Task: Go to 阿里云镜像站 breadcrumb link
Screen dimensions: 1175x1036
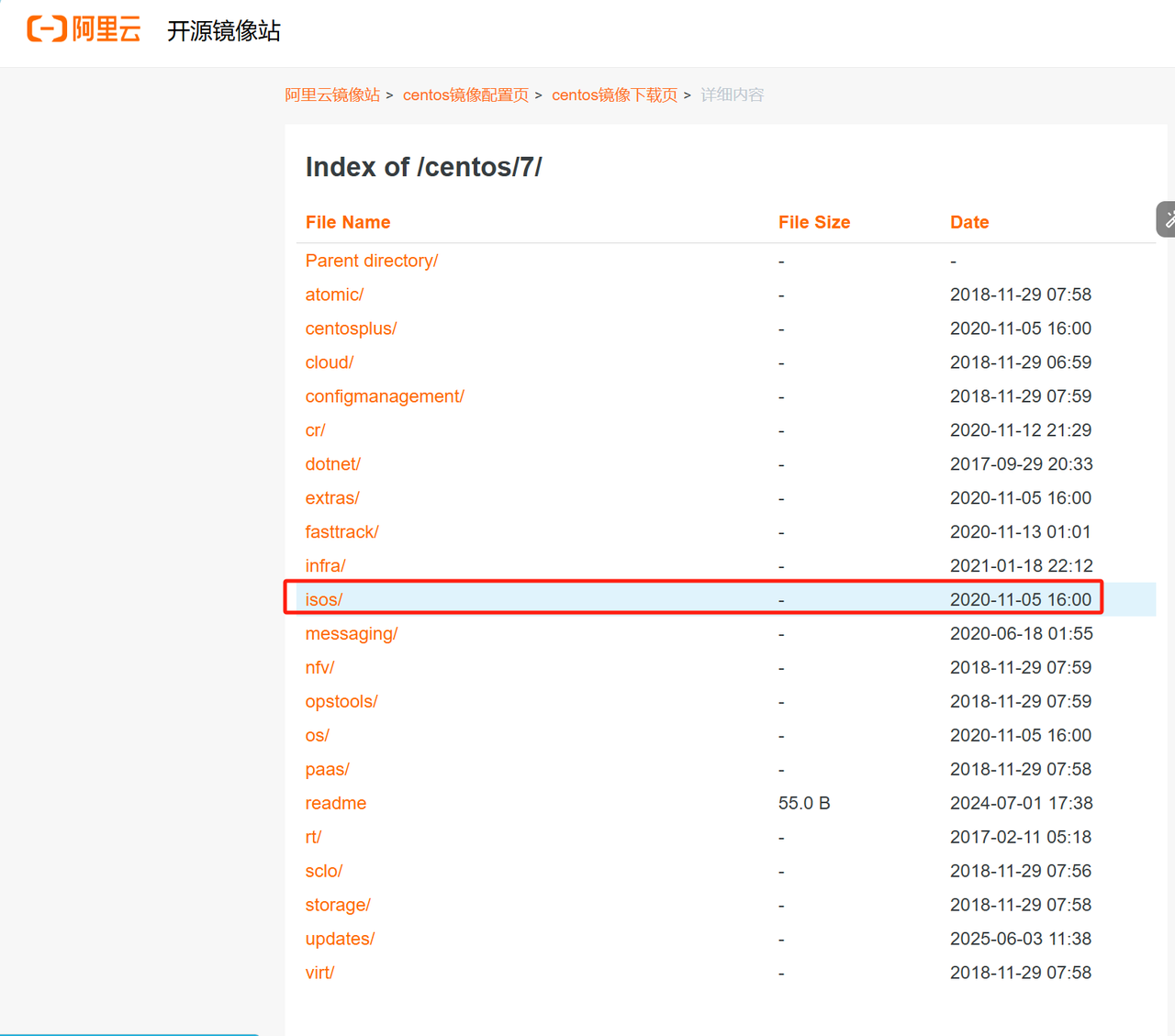Action: click(332, 95)
